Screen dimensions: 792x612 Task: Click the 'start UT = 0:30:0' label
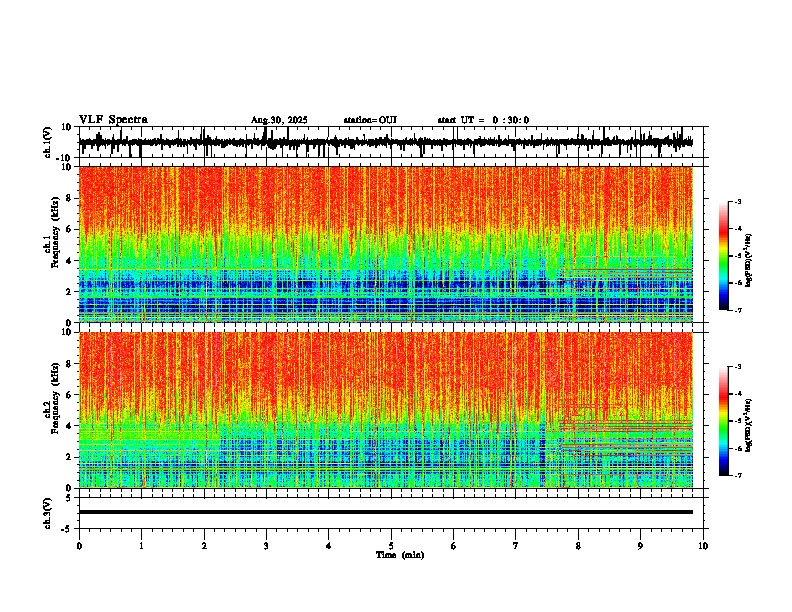click(x=483, y=120)
